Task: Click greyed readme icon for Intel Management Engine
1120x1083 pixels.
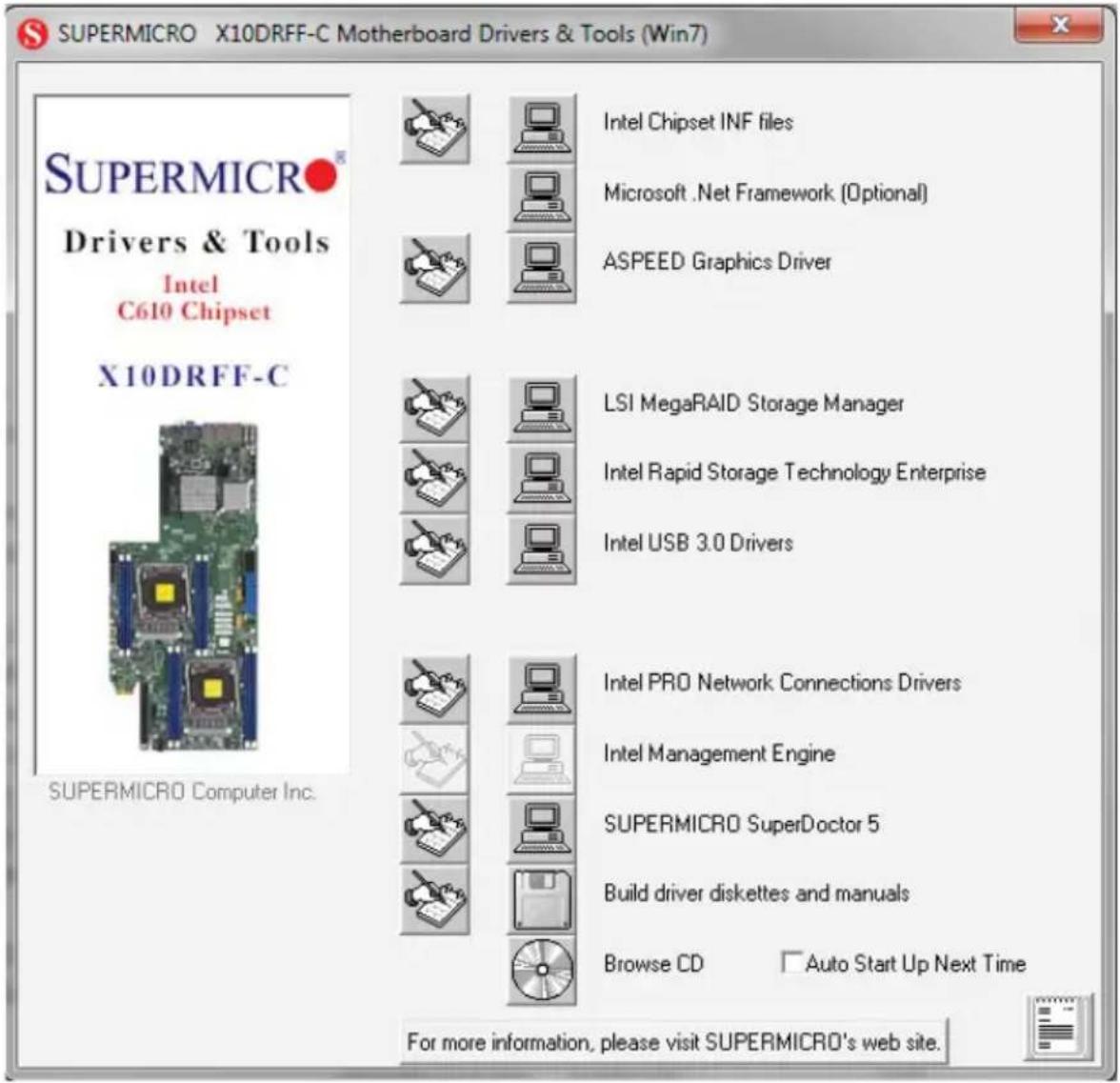Action: pyautogui.click(x=435, y=758)
